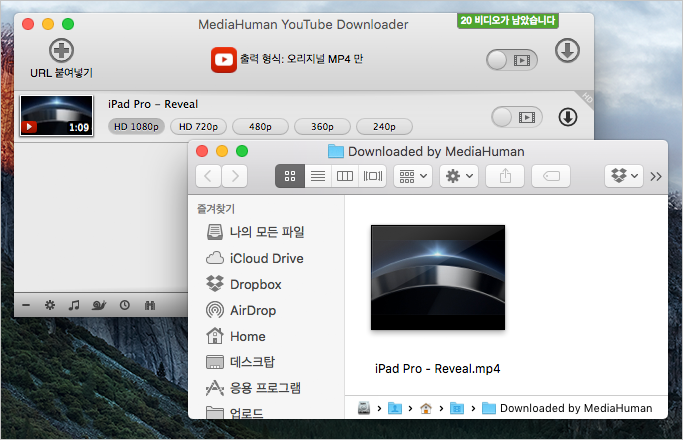Click the 즐겨찾기 sidebar header
The image size is (683, 440).
tap(216, 209)
